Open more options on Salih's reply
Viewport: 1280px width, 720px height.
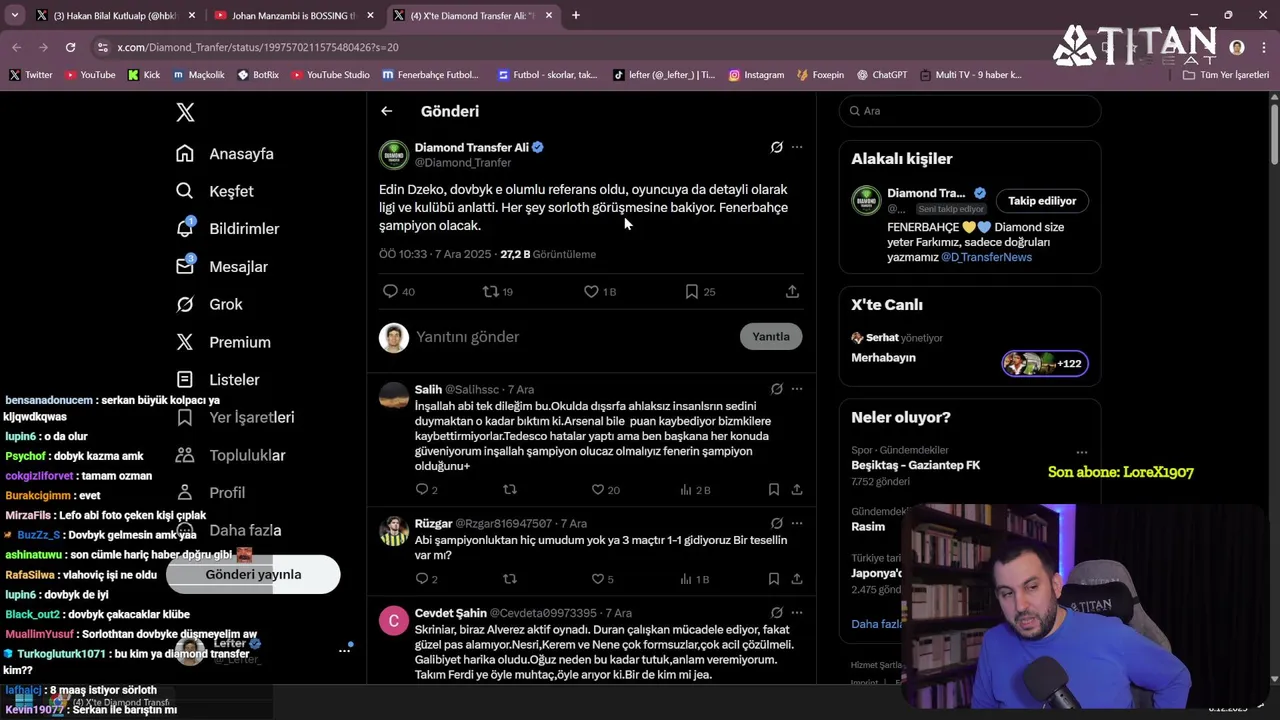tap(797, 389)
